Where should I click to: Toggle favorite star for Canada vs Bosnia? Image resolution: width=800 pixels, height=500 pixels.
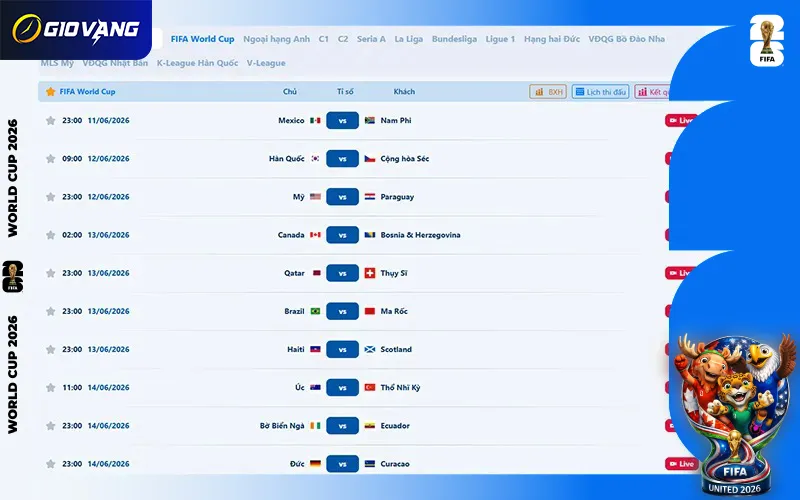point(51,235)
